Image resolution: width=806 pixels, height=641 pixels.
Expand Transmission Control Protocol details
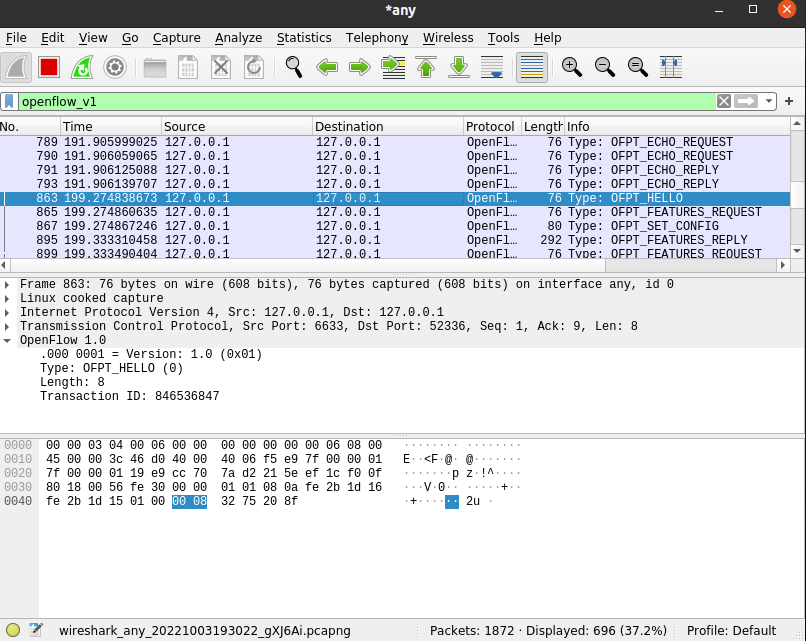[7, 326]
